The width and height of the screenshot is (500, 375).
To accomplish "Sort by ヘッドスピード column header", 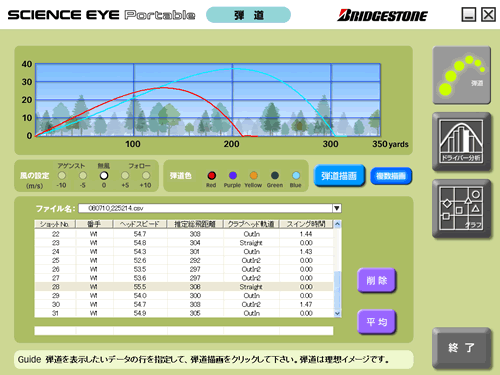I will (x=140, y=224).
